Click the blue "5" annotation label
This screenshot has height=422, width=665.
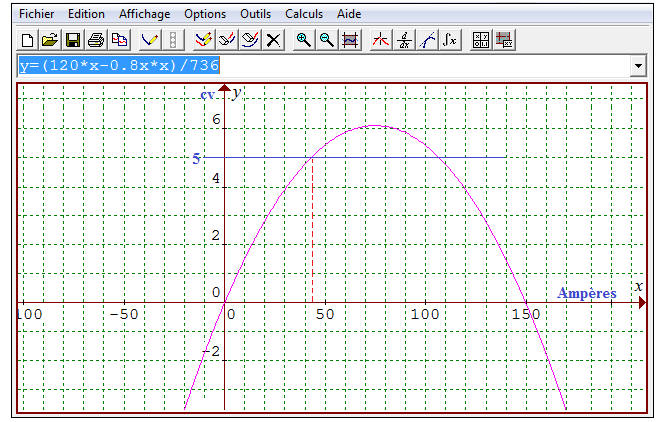196,158
